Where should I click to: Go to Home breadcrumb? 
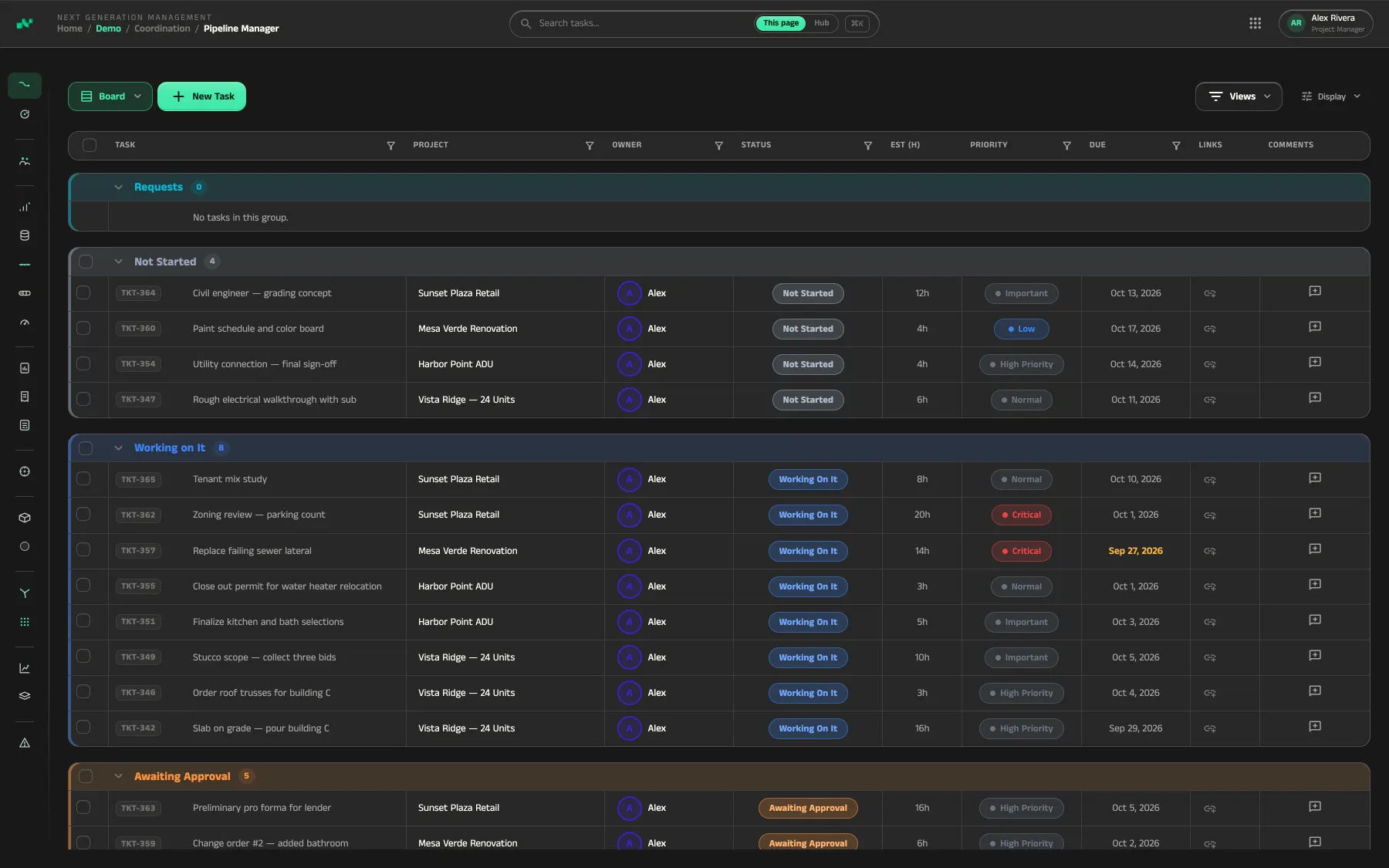(x=69, y=29)
